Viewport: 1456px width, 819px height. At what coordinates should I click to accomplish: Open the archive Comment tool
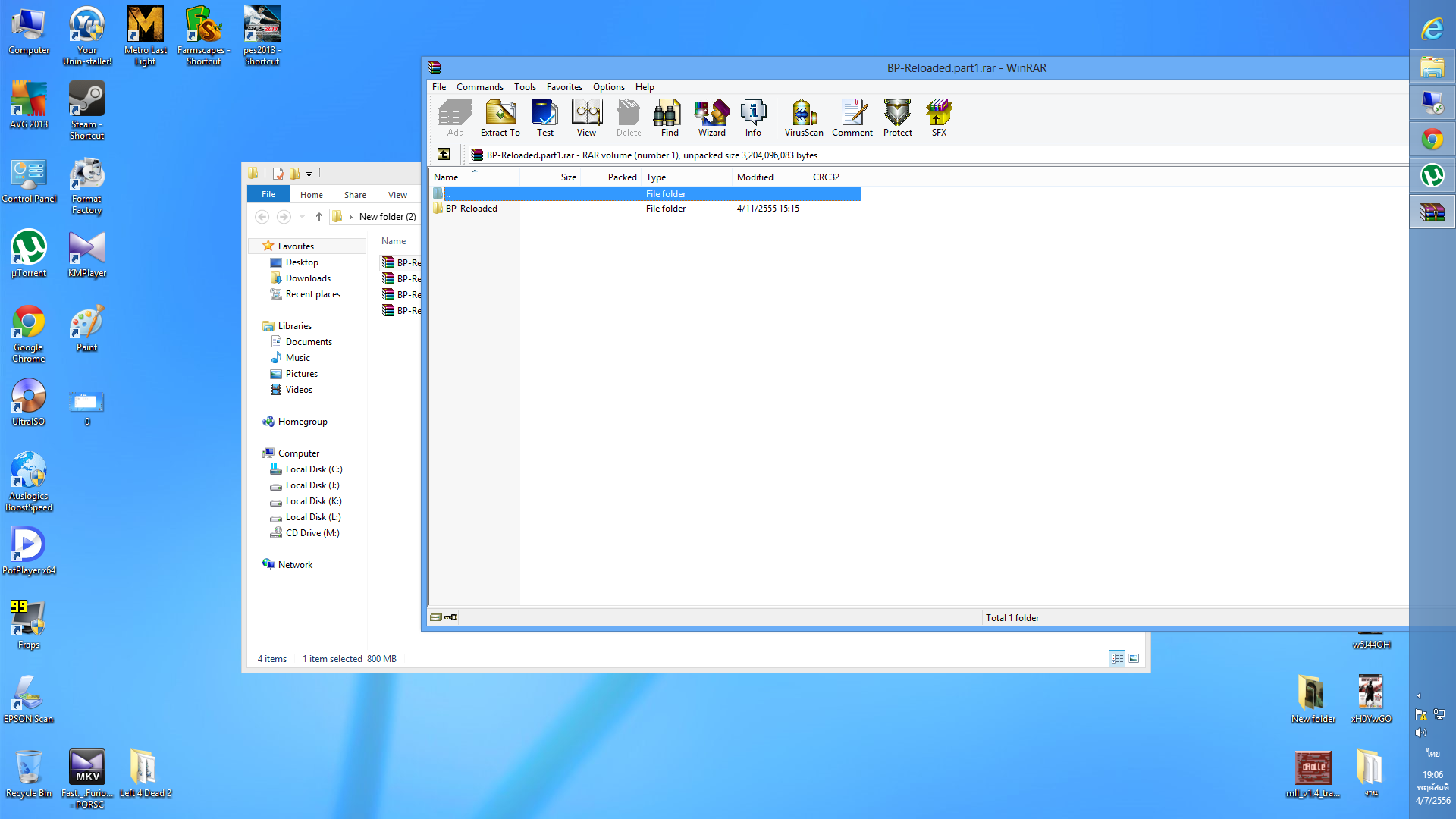tap(852, 118)
